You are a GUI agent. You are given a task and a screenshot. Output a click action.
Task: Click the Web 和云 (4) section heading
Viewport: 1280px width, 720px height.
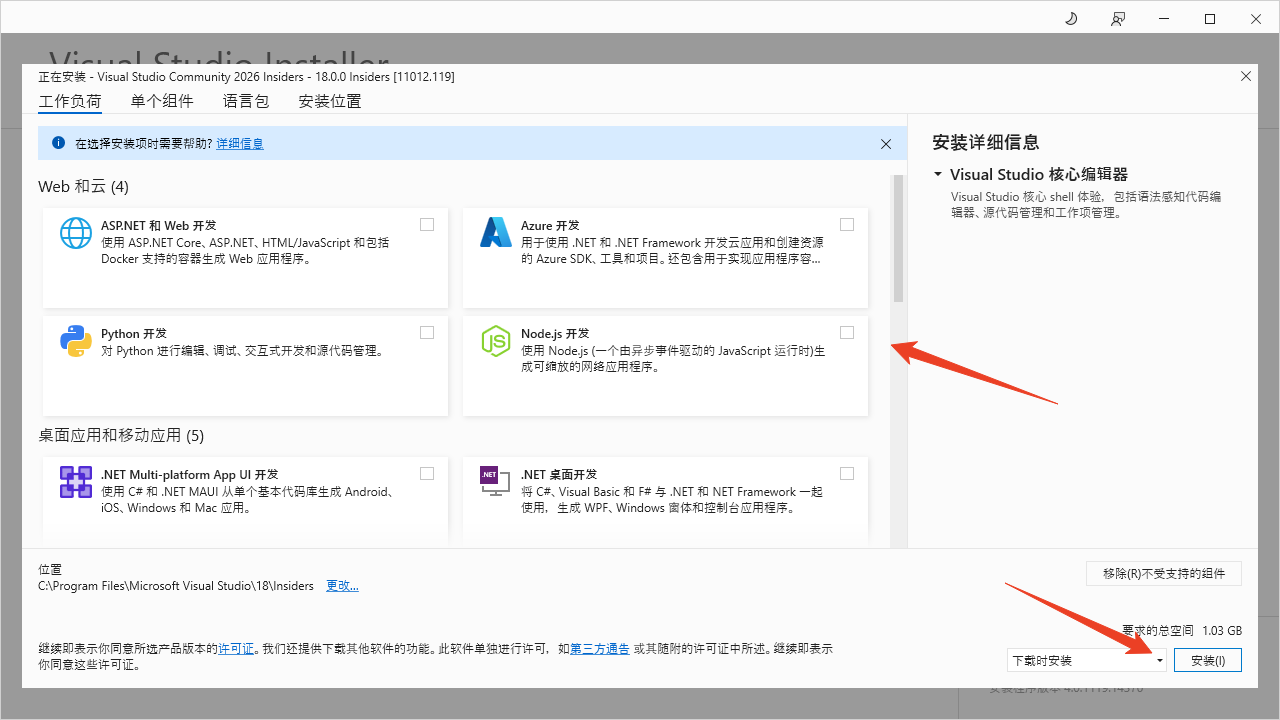(83, 187)
